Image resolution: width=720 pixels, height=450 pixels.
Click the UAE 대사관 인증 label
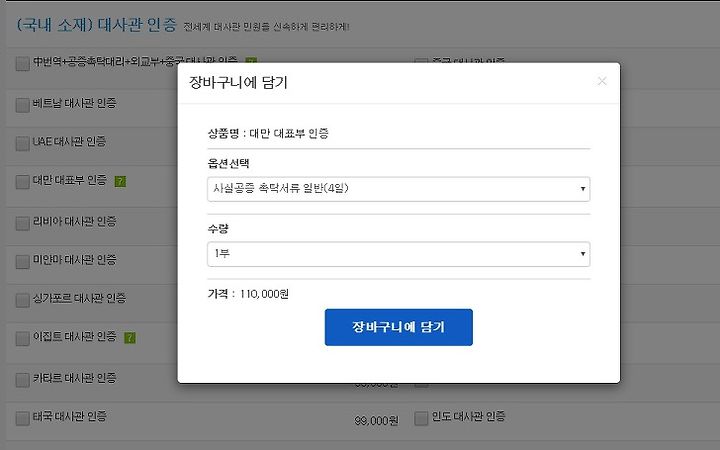(69, 141)
